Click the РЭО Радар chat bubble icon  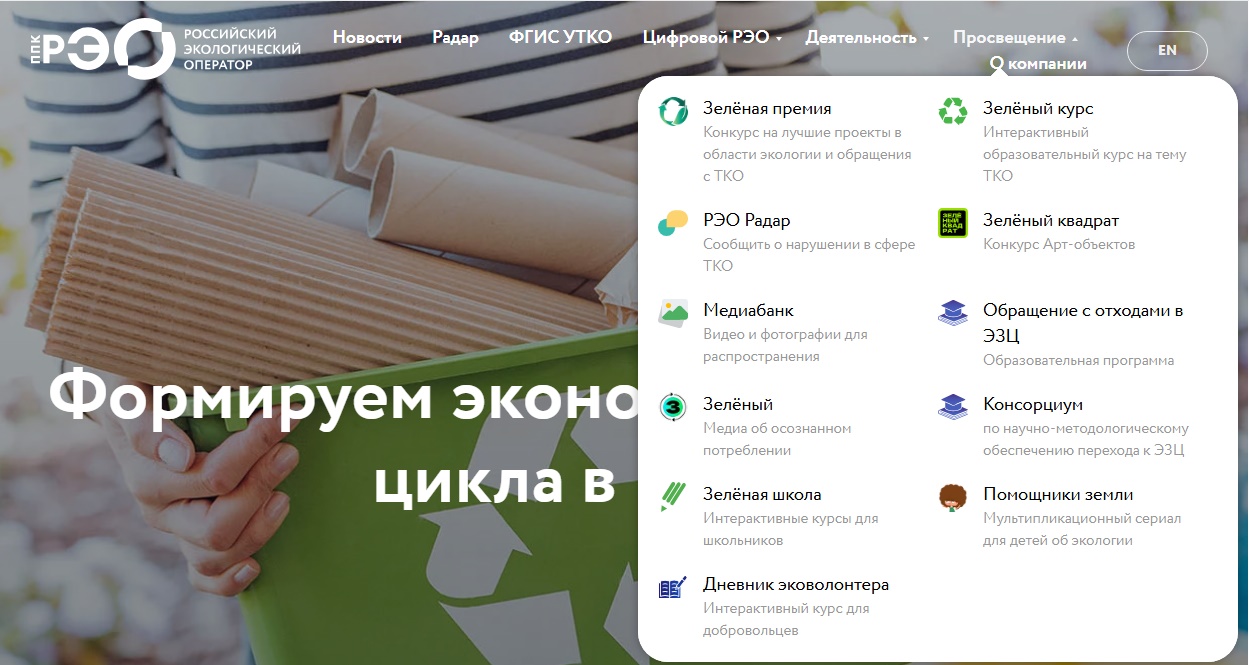(673, 223)
